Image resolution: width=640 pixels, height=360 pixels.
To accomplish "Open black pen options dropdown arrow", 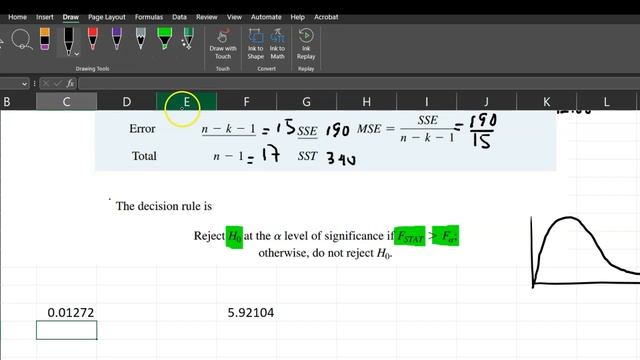I will click(77, 53).
